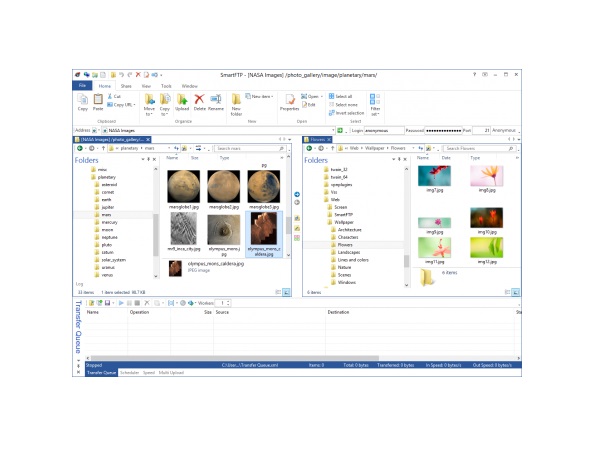Image resolution: width=614 pixels, height=460 pixels.
Task: Click the Destination column header
Action: 338,312
